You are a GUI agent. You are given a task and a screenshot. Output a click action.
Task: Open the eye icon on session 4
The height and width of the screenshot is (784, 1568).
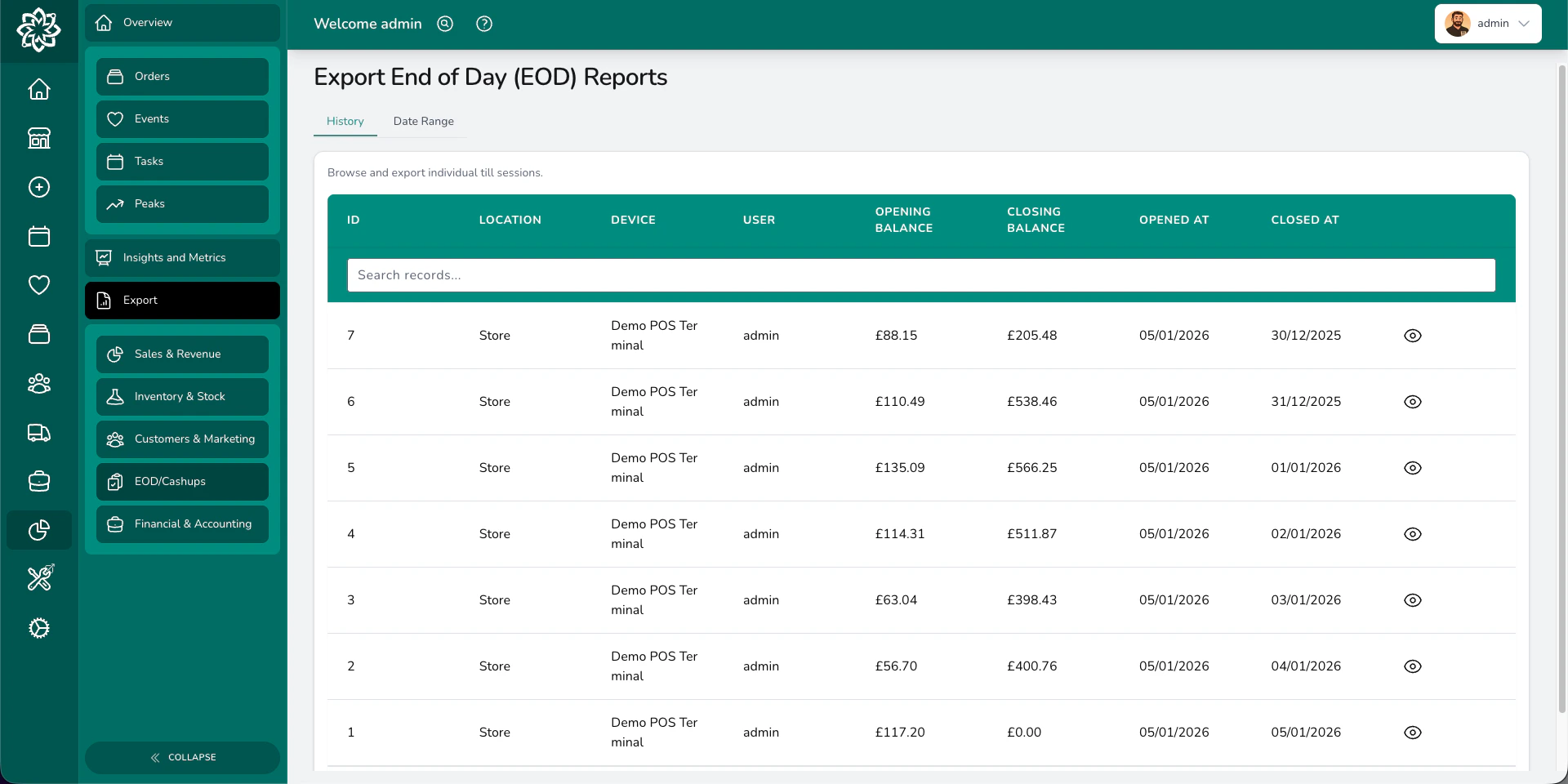point(1413,534)
